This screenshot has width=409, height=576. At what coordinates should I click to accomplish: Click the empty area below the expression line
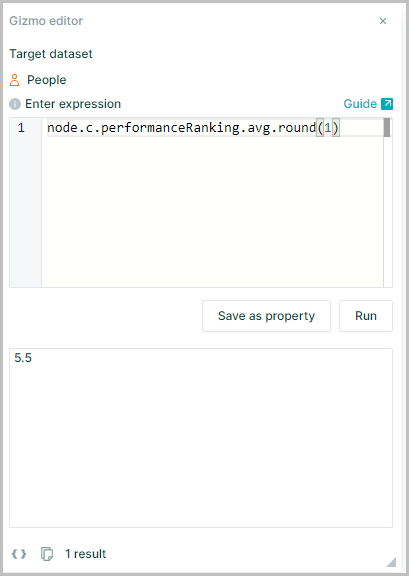click(212, 212)
